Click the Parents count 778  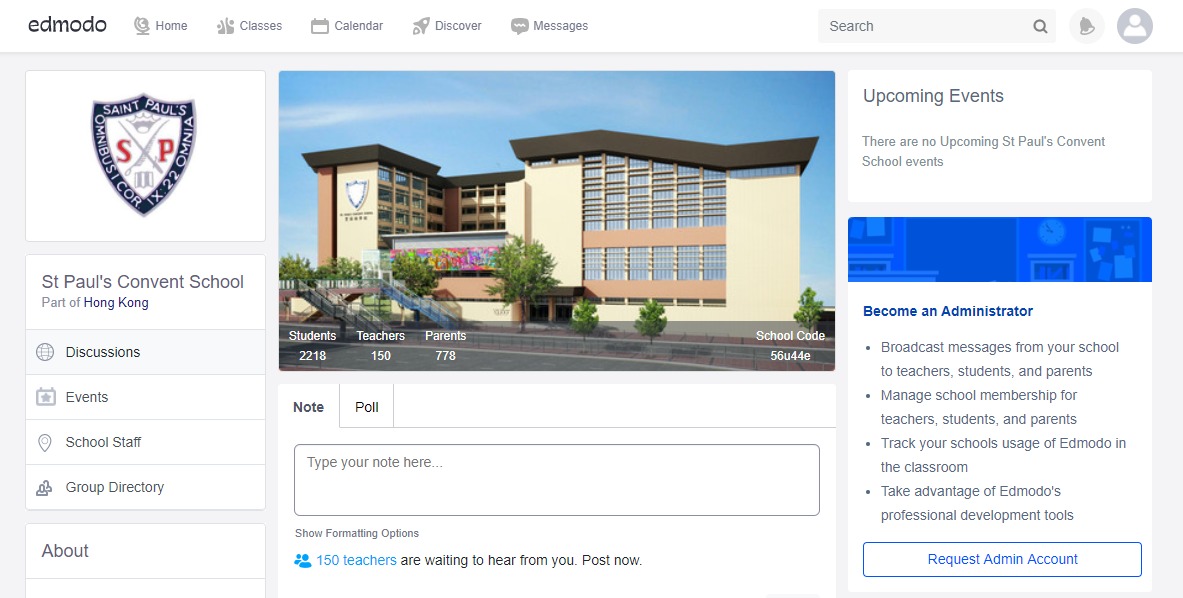click(446, 355)
